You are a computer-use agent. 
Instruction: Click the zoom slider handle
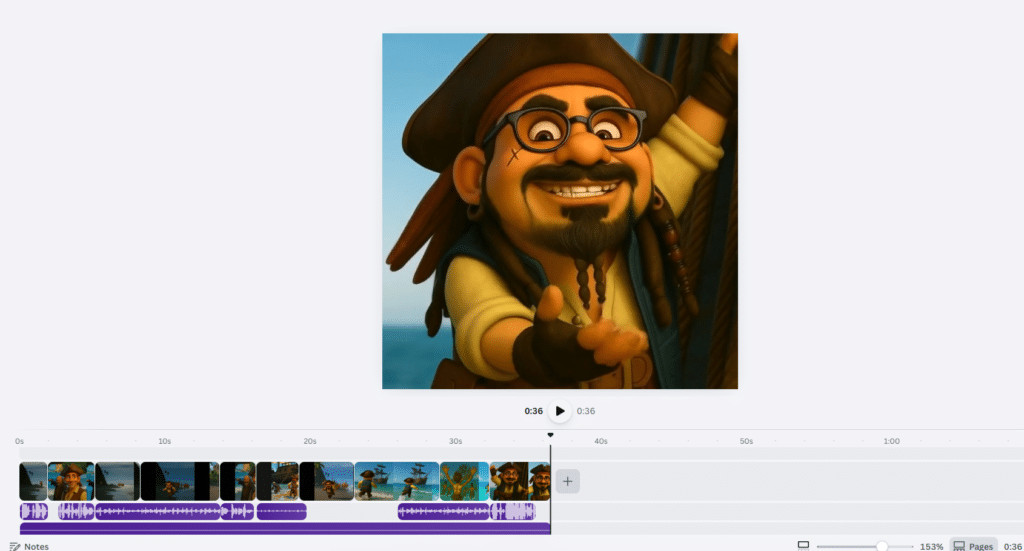[882, 546]
